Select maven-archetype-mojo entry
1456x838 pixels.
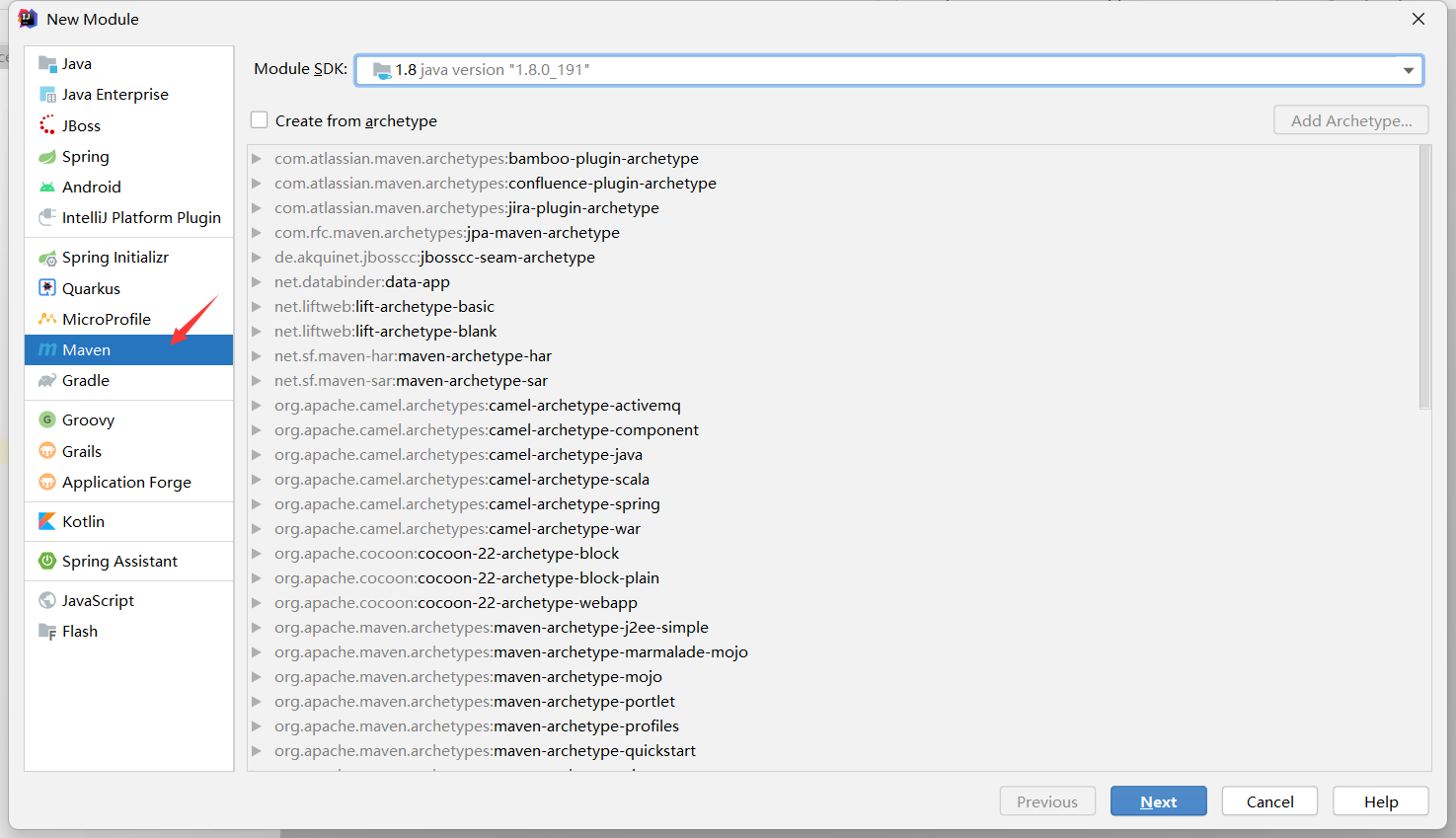(468, 677)
